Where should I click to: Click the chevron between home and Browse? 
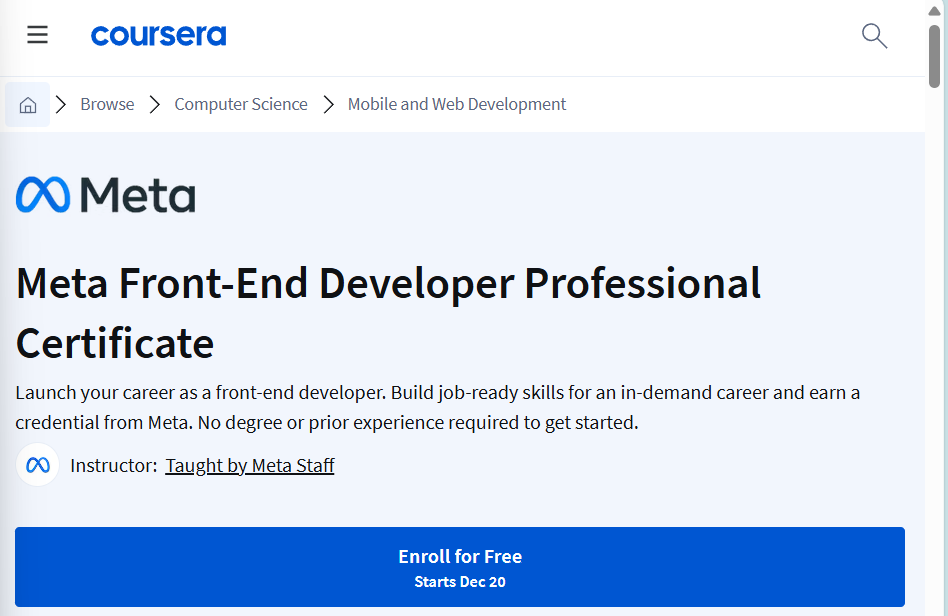click(x=60, y=105)
